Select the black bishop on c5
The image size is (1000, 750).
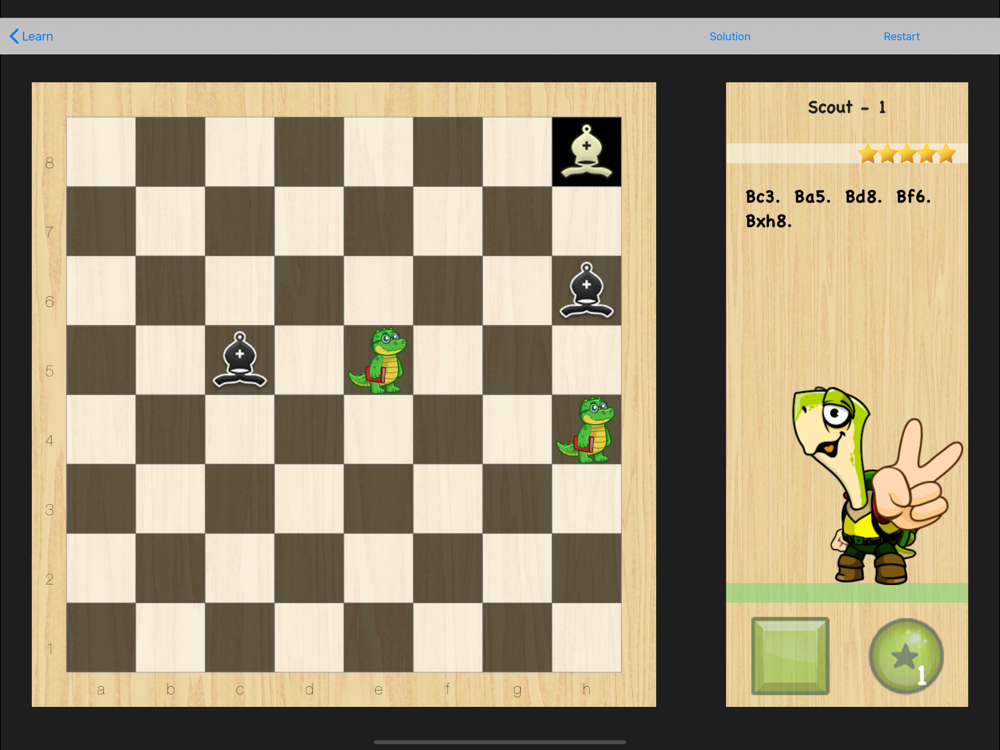pyautogui.click(x=240, y=360)
